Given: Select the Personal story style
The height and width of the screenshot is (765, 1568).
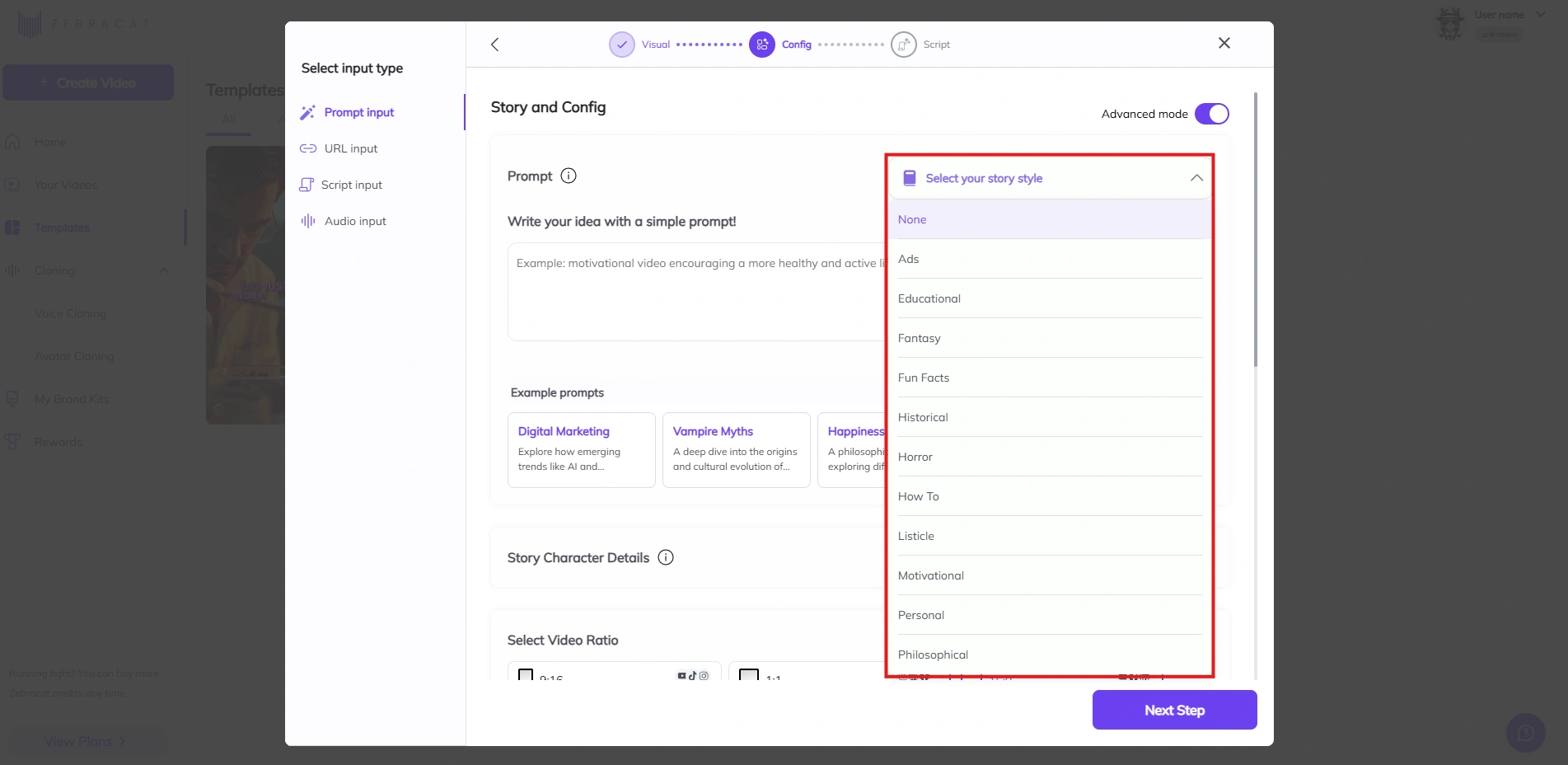Looking at the screenshot, I should [1050, 615].
